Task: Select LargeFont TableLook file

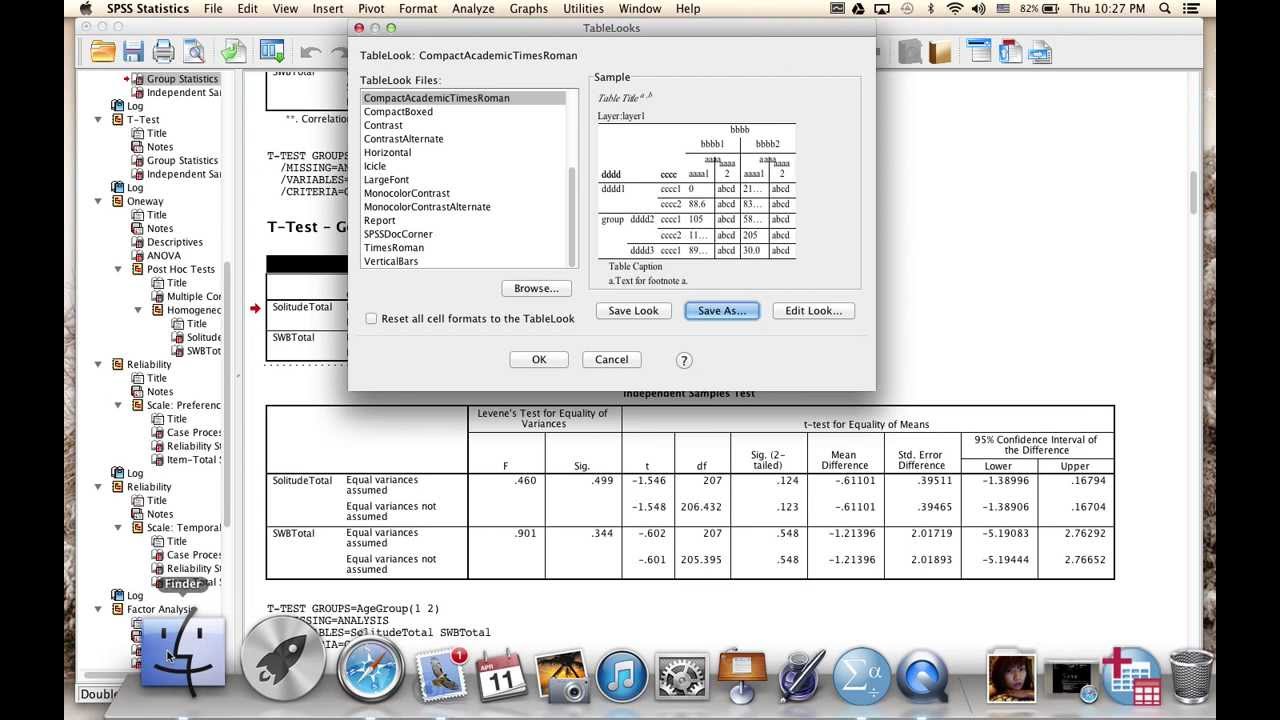Action: tap(386, 180)
